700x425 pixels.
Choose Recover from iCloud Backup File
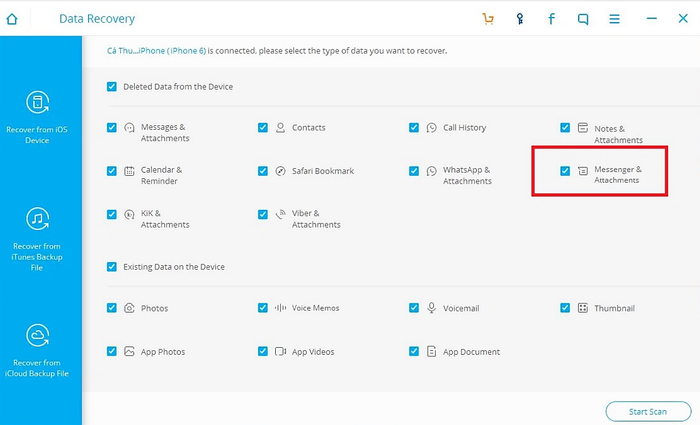point(37,350)
